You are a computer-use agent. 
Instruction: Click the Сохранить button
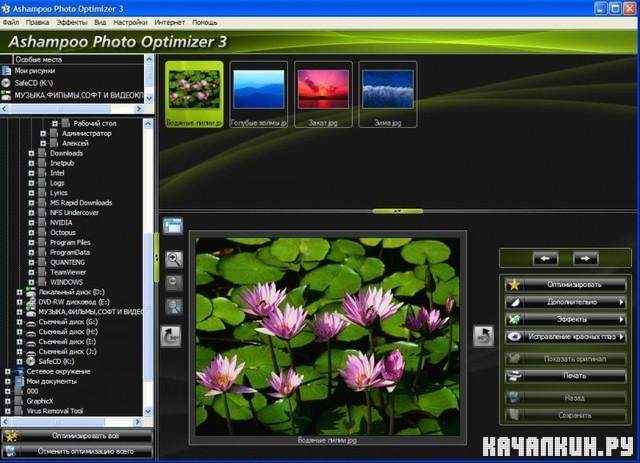(566, 415)
